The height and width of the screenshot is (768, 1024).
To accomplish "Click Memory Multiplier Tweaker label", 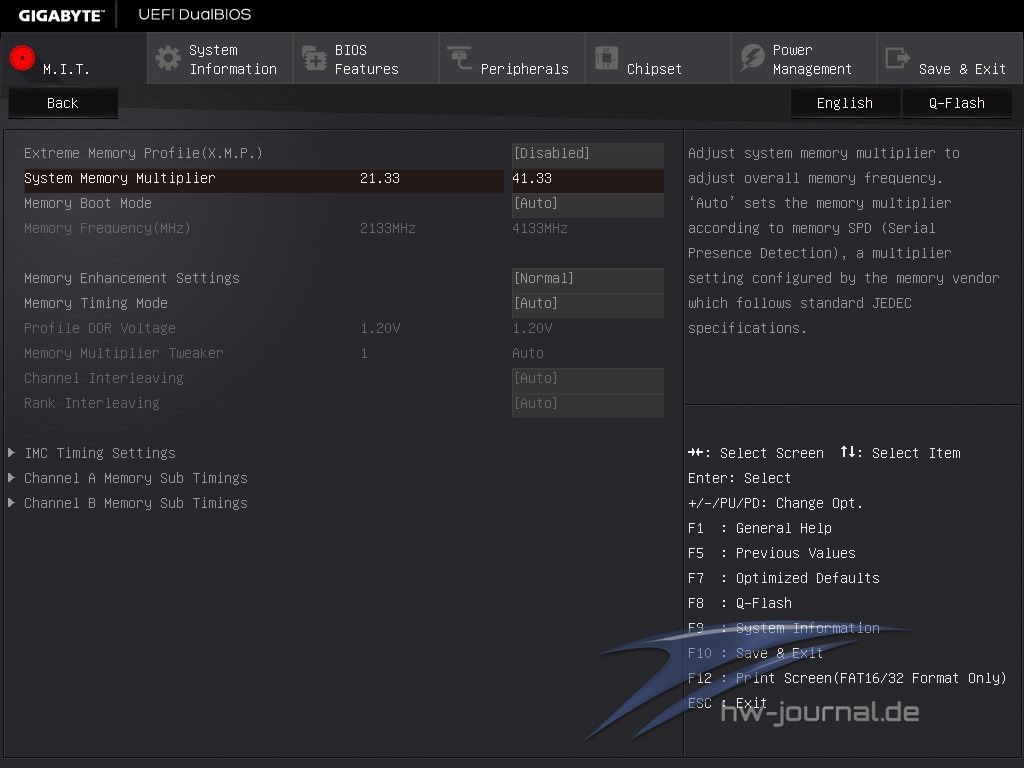I will coord(123,354).
